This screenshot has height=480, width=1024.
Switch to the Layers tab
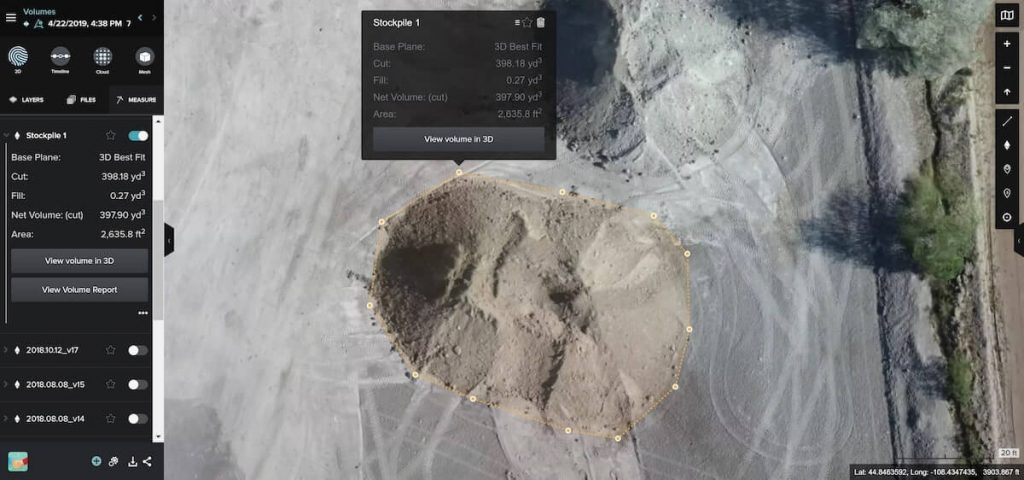coord(27,100)
